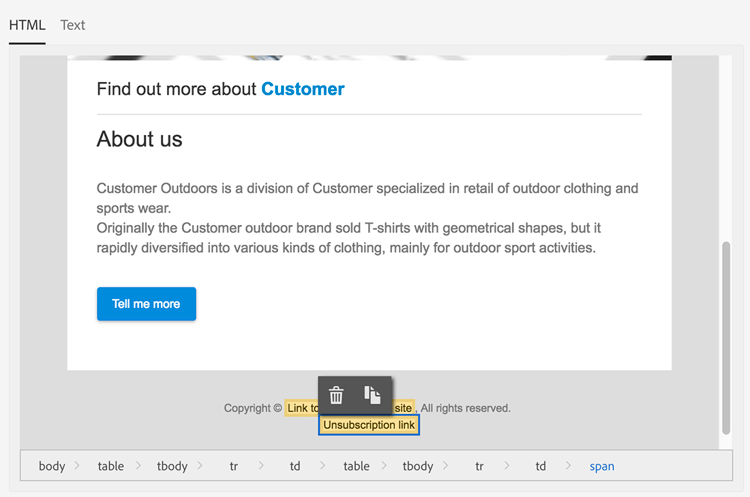This screenshot has width=750, height=497.
Task: Click the Customer Outdoors description paragraph
Action: 367,218
